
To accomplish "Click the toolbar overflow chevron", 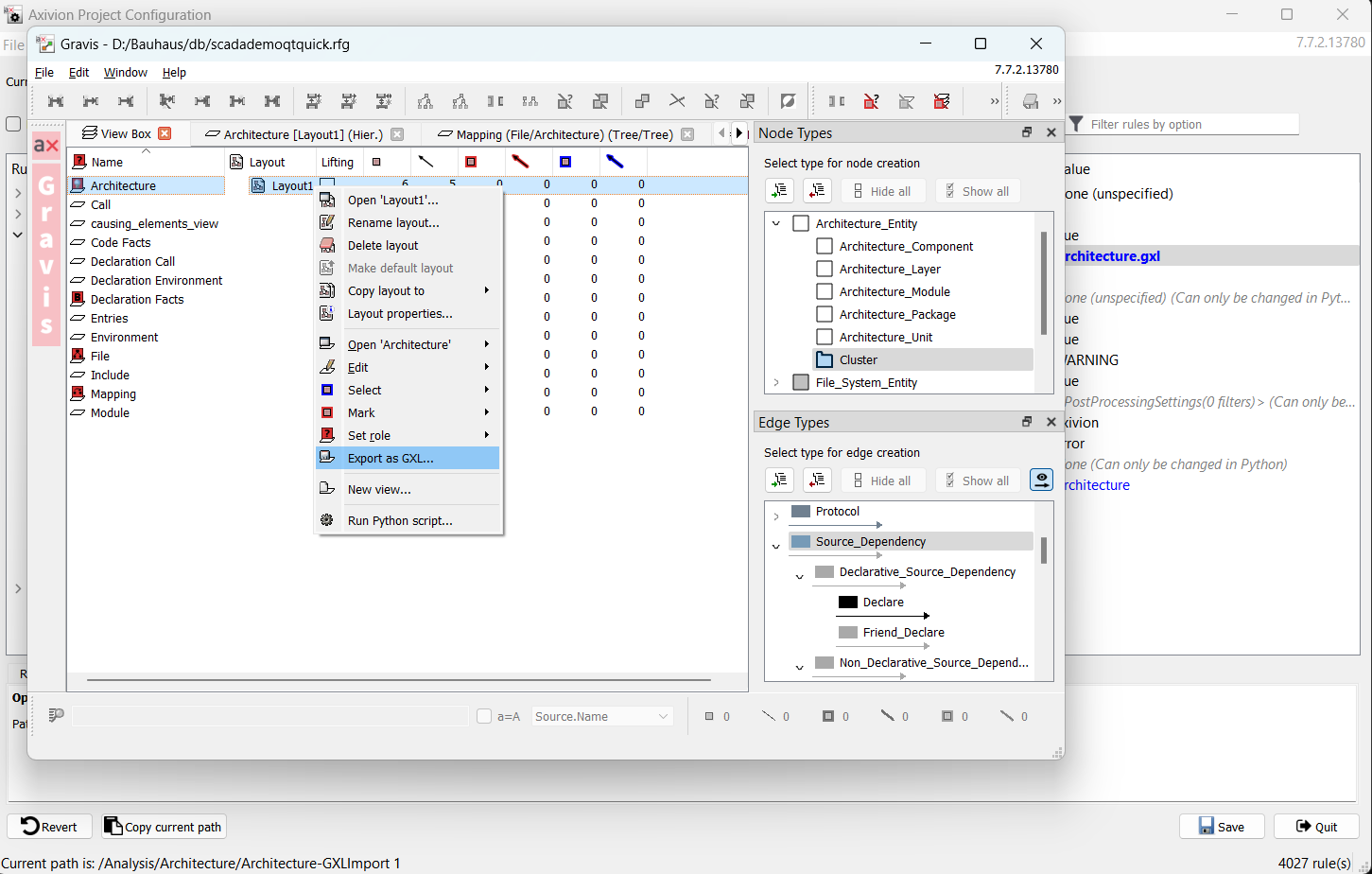I will (995, 101).
